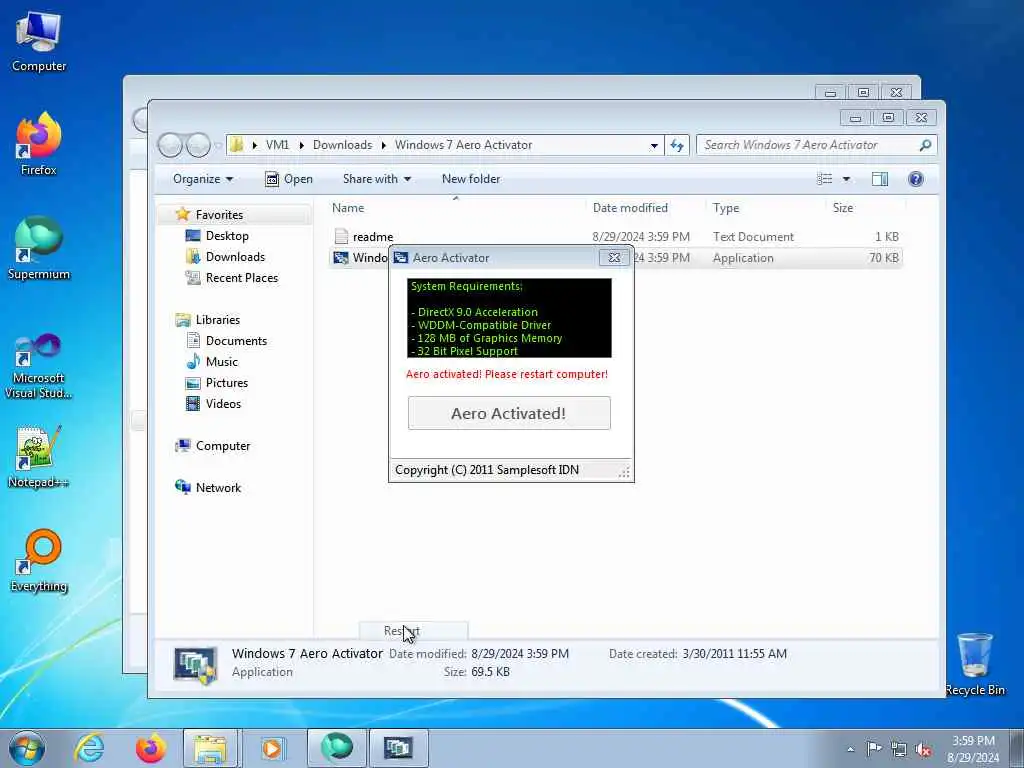
Task: Open the Notepad++ desktop shortcut
Action: (x=39, y=457)
